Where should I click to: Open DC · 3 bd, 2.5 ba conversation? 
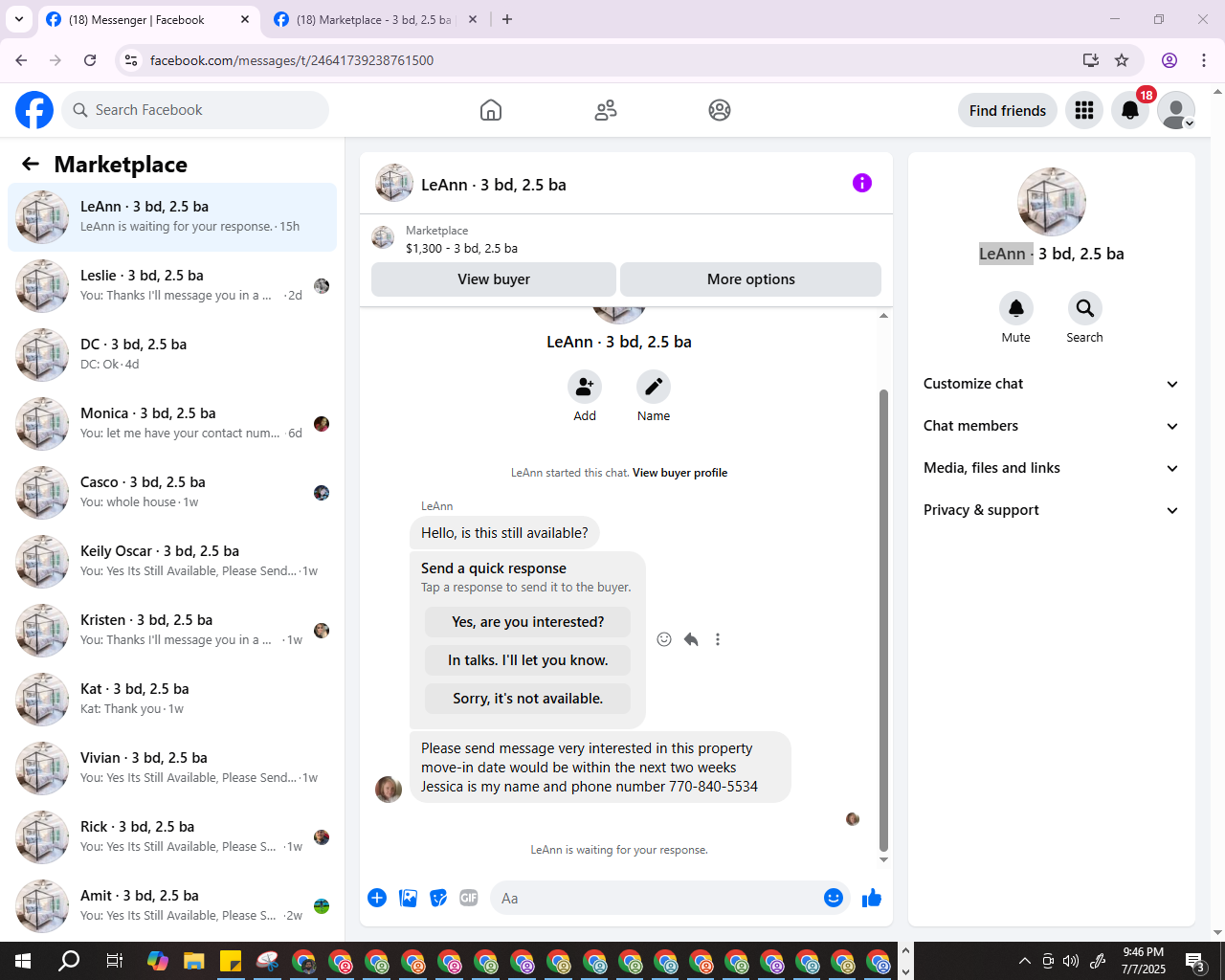pos(172,355)
